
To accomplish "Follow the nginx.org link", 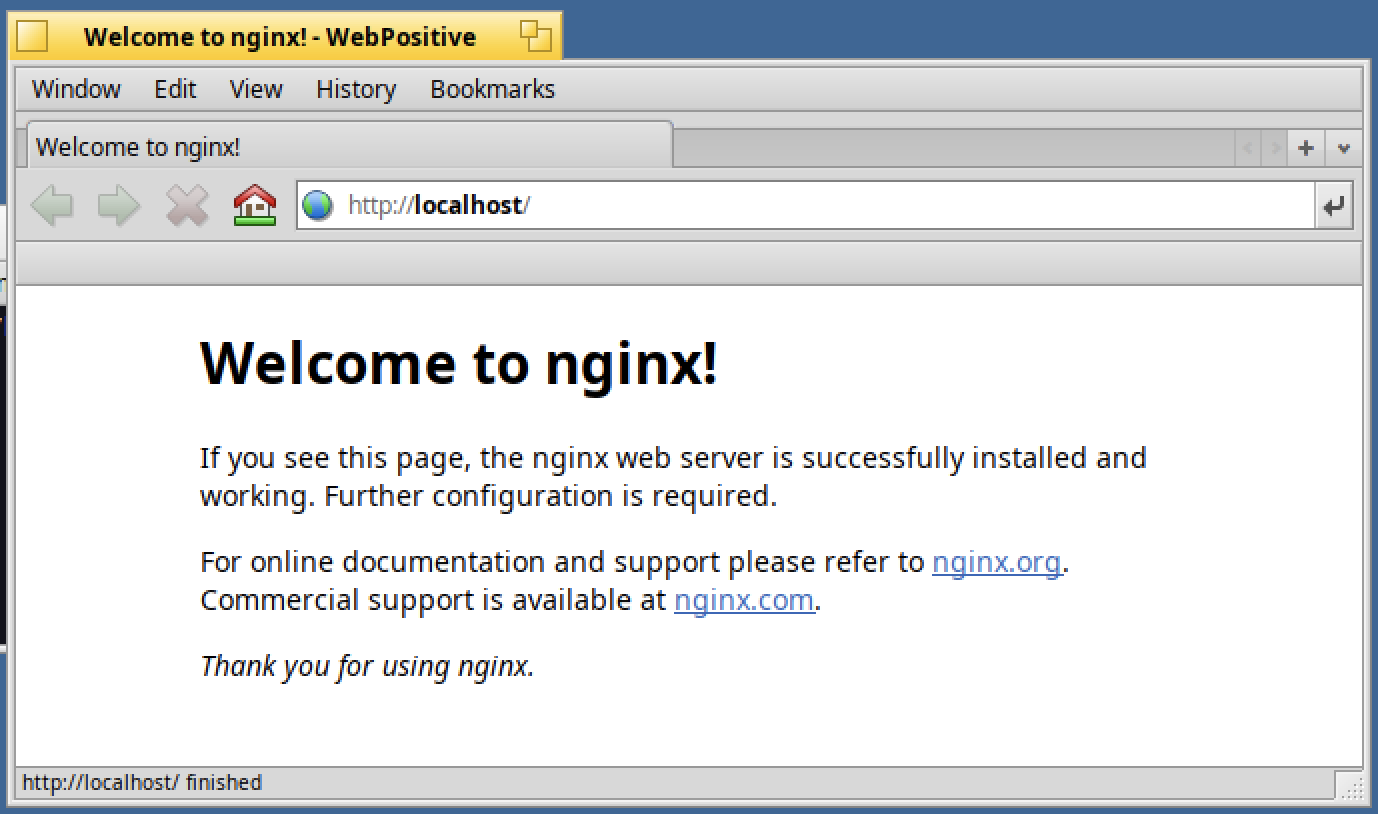I will (x=996, y=562).
